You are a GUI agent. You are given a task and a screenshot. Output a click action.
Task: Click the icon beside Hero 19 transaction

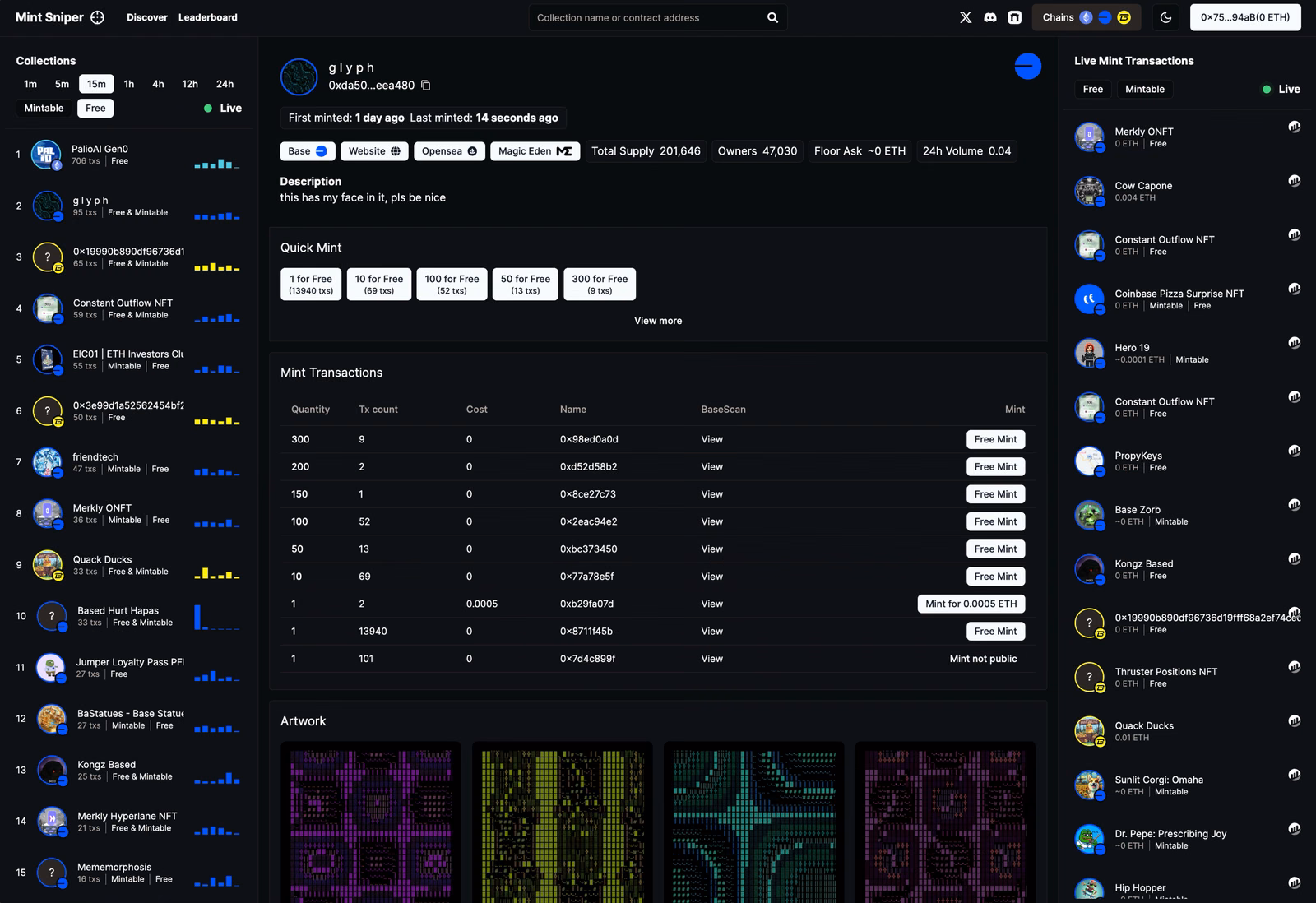(x=1294, y=343)
